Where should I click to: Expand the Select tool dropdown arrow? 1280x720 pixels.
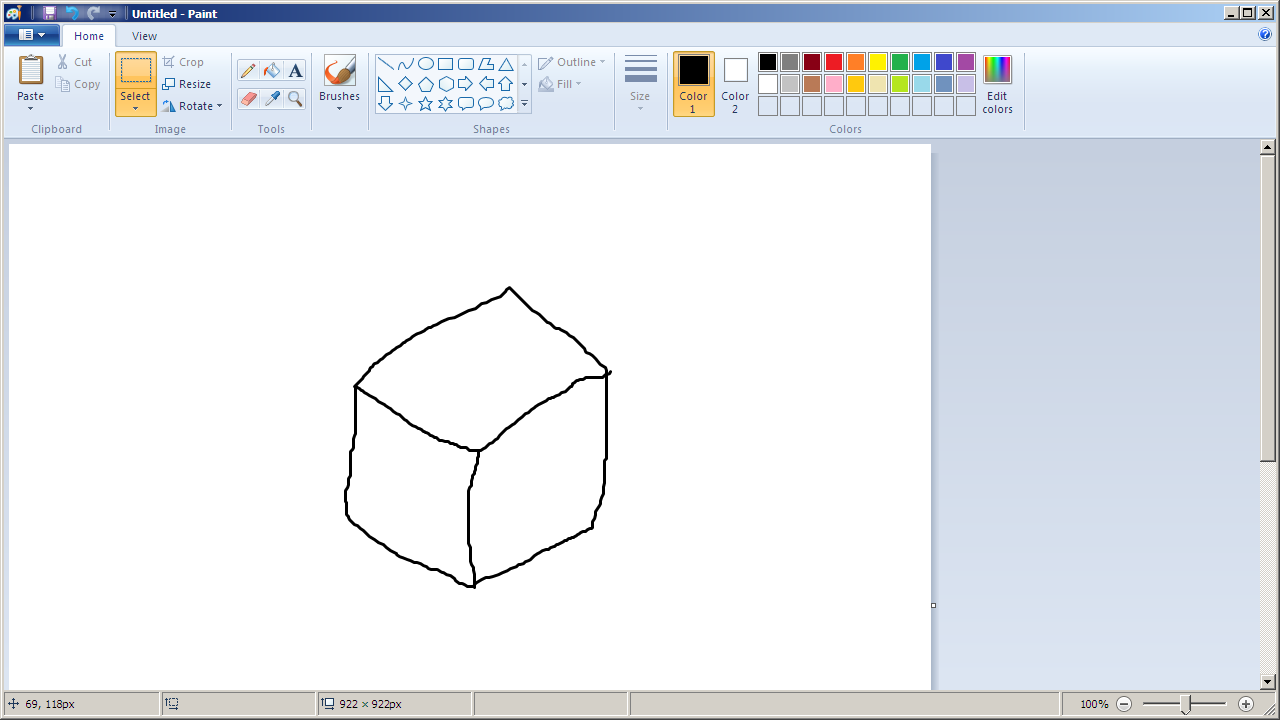(135, 108)
